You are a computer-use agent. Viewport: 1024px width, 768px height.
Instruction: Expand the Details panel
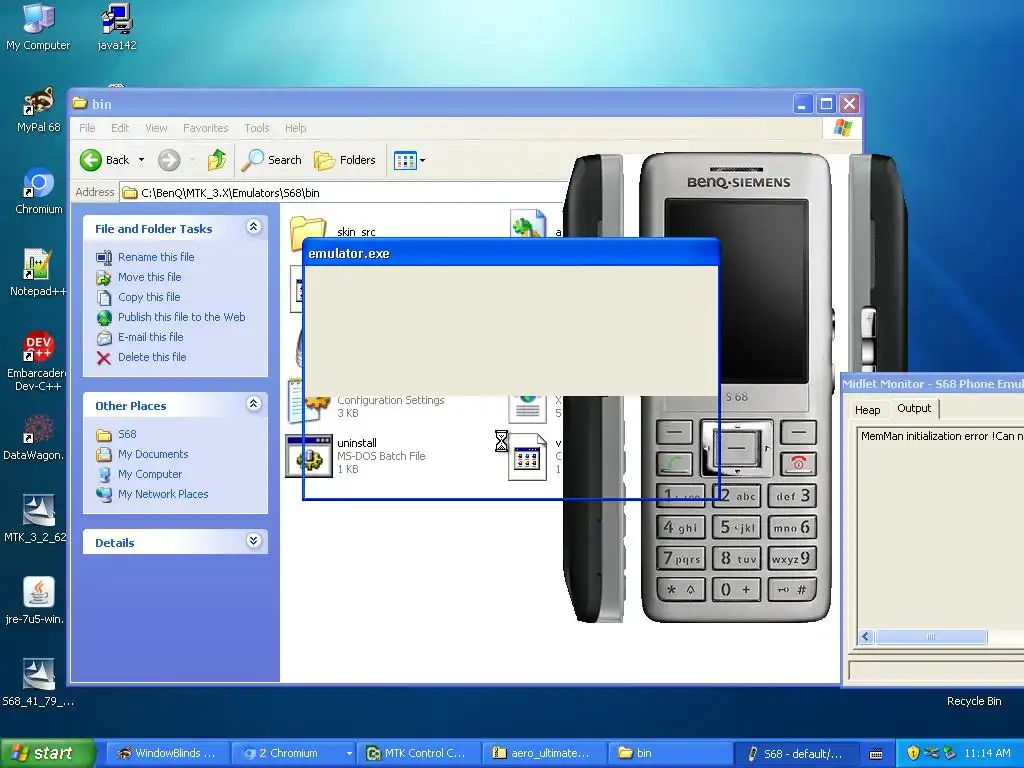(254, 541)
